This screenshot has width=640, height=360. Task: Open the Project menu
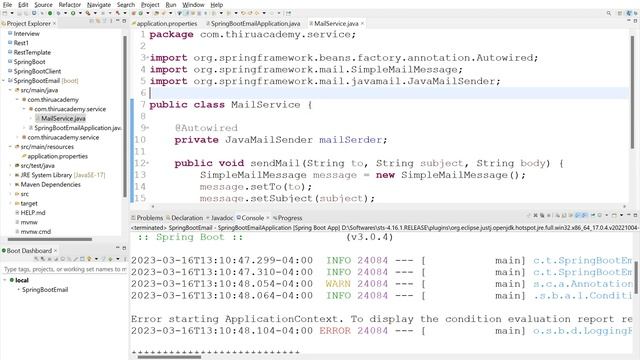[x=150, y=4]
